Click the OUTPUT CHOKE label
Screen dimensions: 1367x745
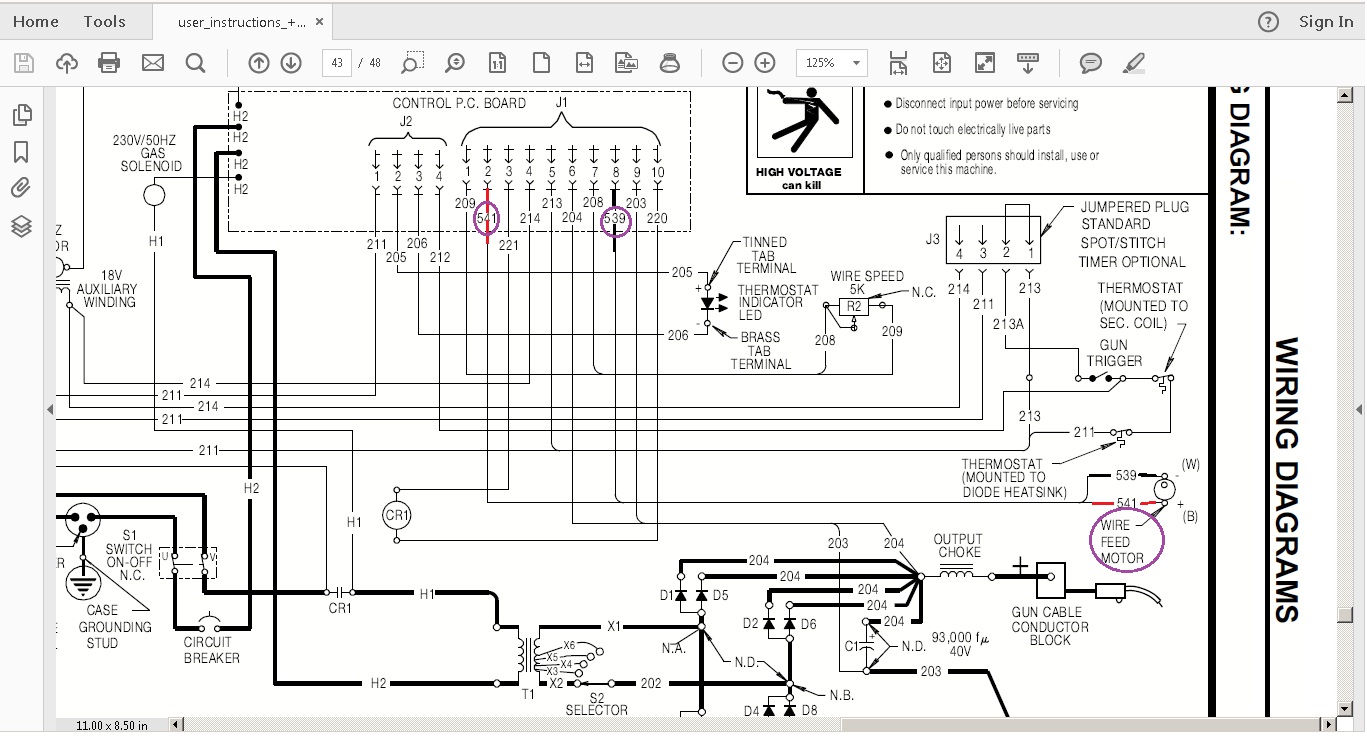coord(958,545)
